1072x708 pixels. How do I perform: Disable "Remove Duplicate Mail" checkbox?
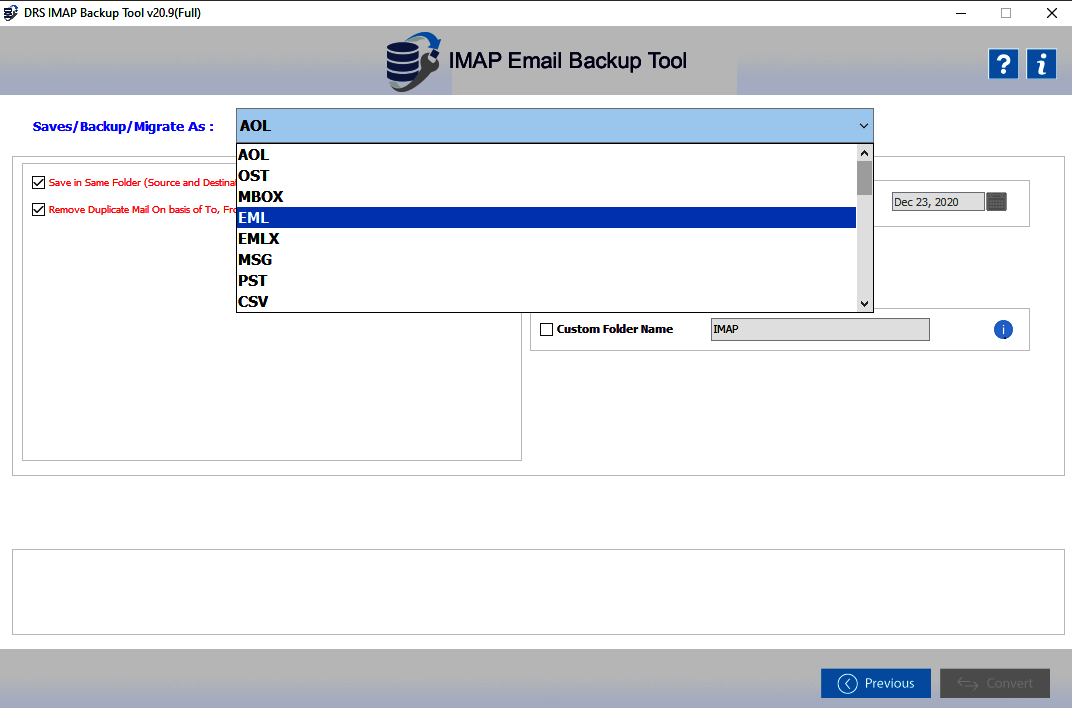click(38, 209)
